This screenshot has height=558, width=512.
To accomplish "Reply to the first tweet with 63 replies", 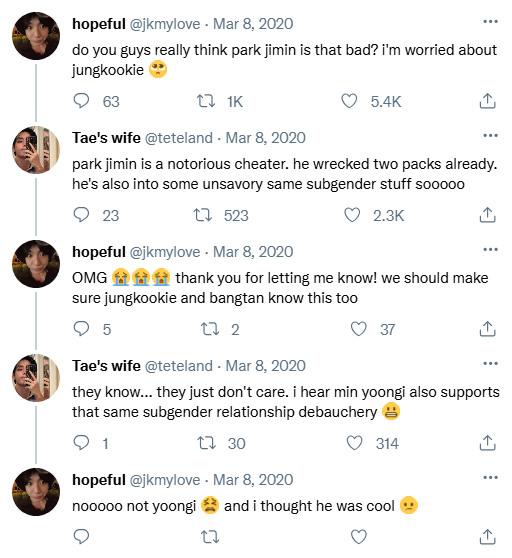I will (x=81, y=101).
